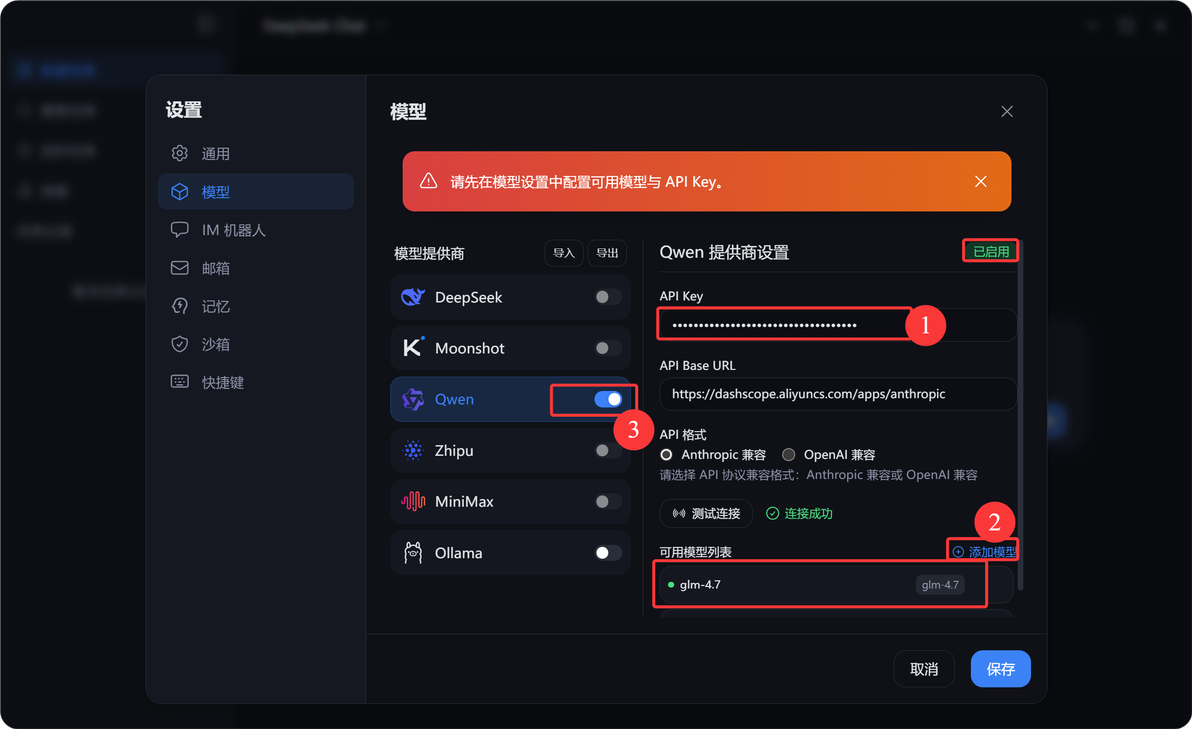Select the OpenAI 兼容 radio option

pos(788,455)
